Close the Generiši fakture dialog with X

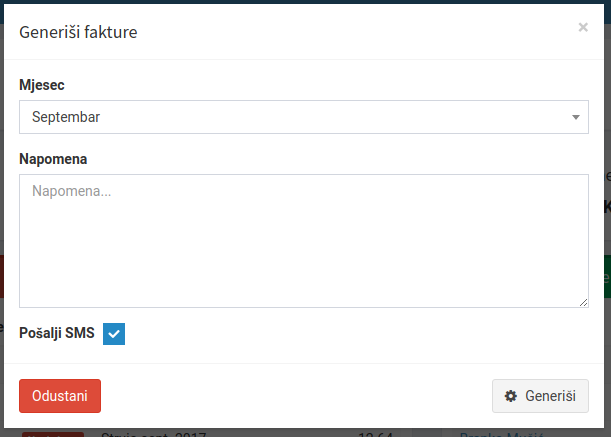(583, 27)
